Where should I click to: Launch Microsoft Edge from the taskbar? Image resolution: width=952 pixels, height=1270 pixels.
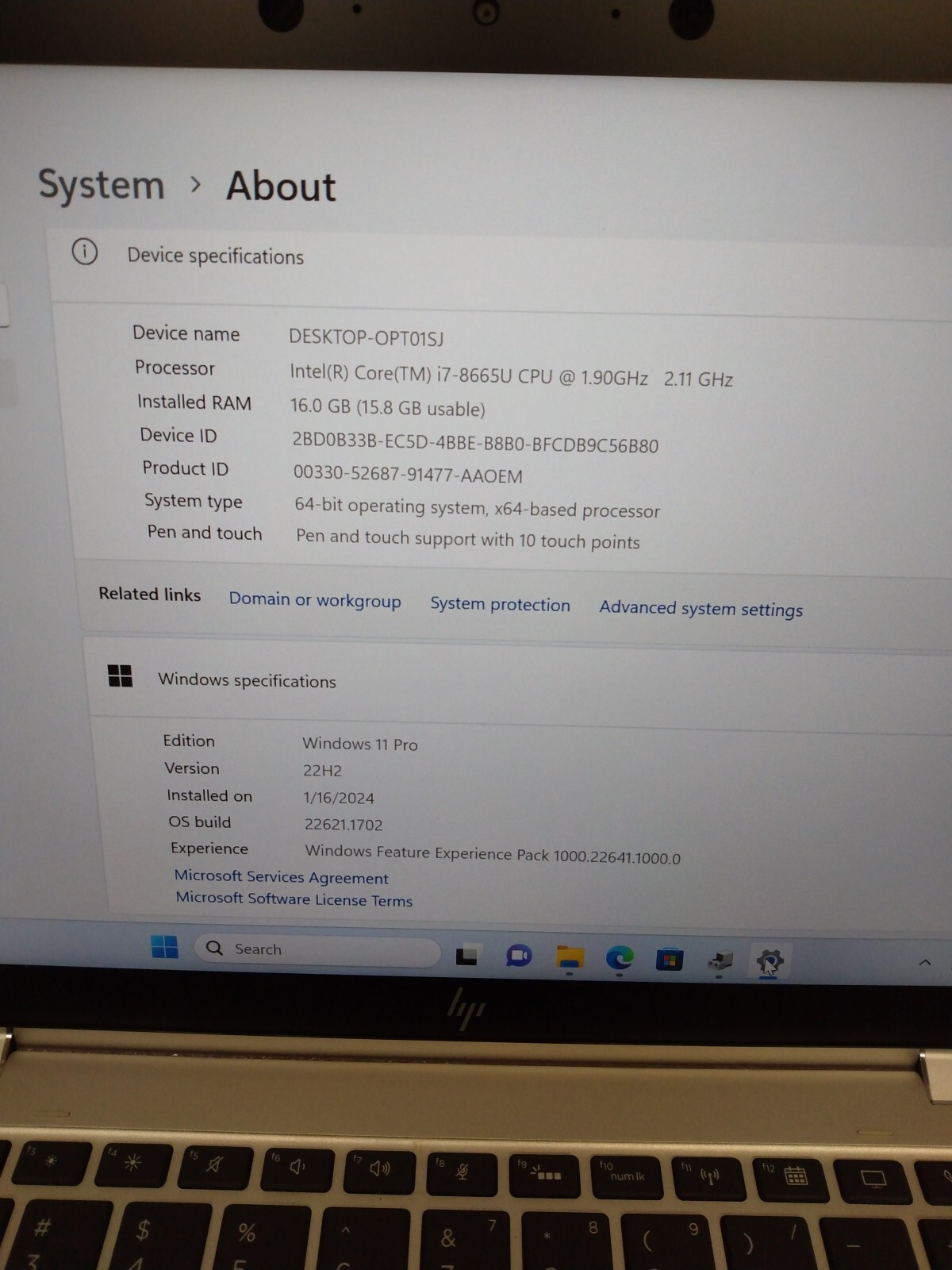point(620,959)
